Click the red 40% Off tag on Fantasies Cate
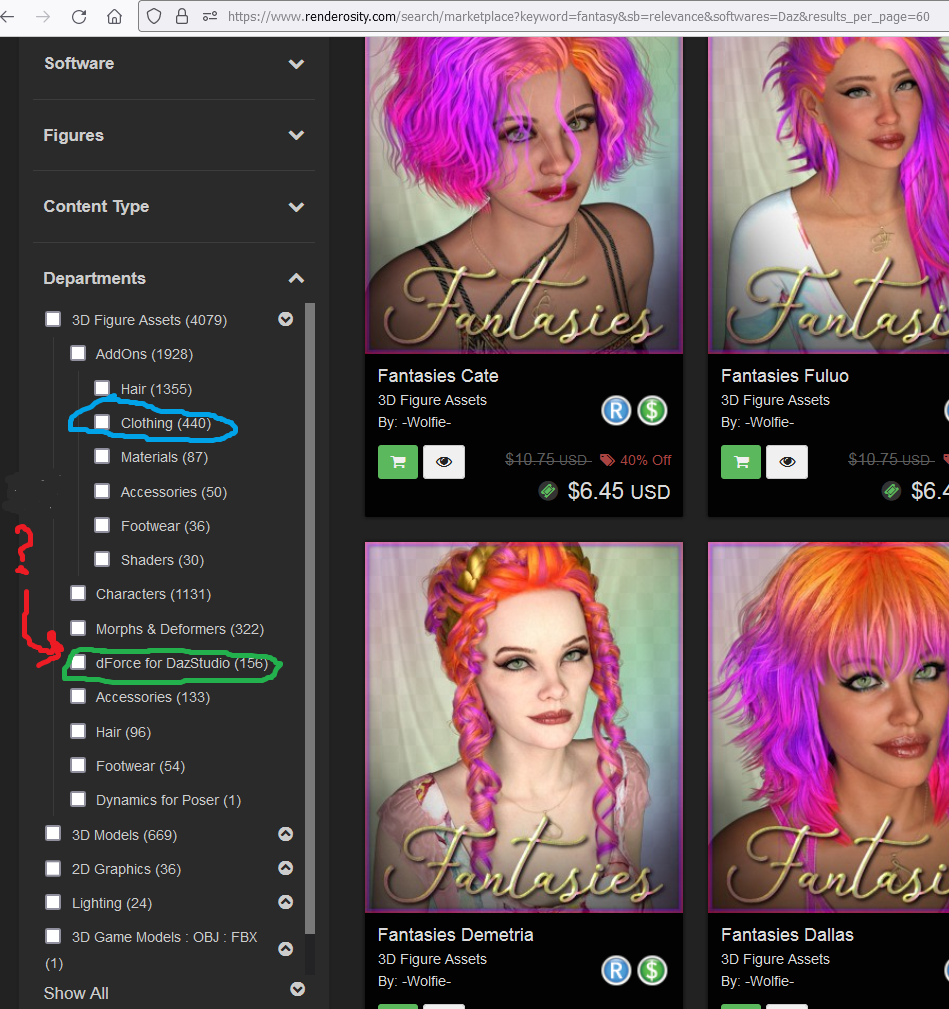The width and height of the screenshot is (949, 1009). pyautogui.click(x=636, y=460)
